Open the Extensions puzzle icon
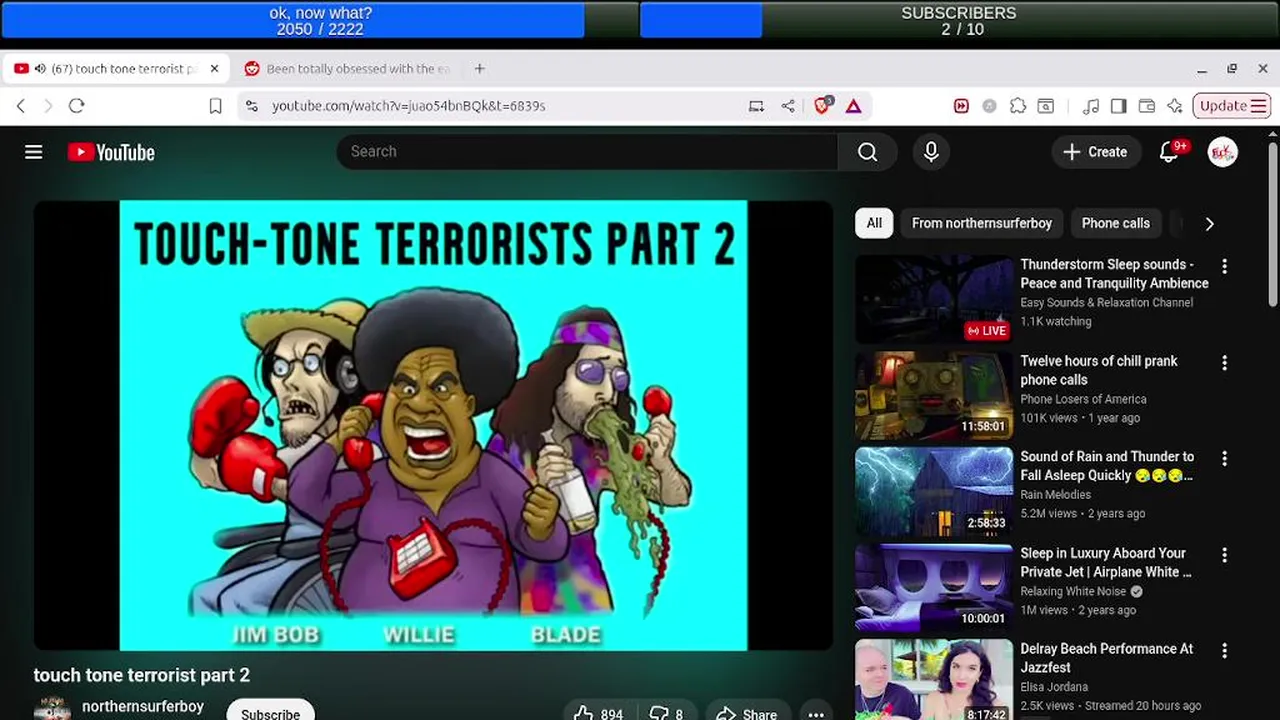Viewport: 1280px width, 720px height. (1018, 106)
